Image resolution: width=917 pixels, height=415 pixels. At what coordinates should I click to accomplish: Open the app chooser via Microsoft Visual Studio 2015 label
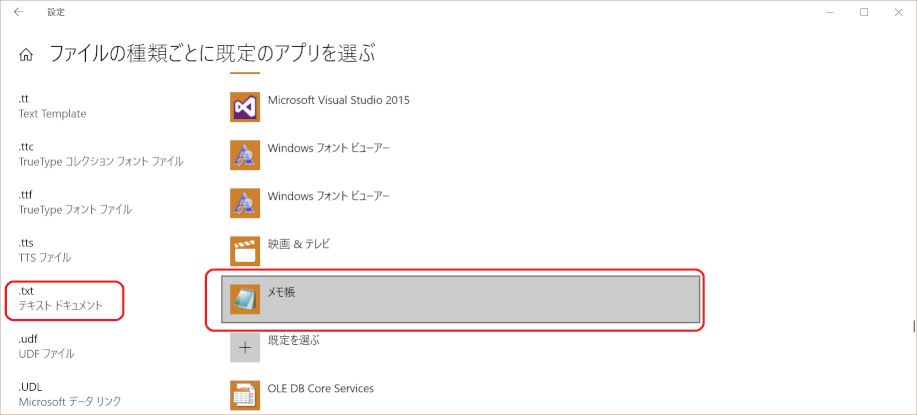(339, 100)
